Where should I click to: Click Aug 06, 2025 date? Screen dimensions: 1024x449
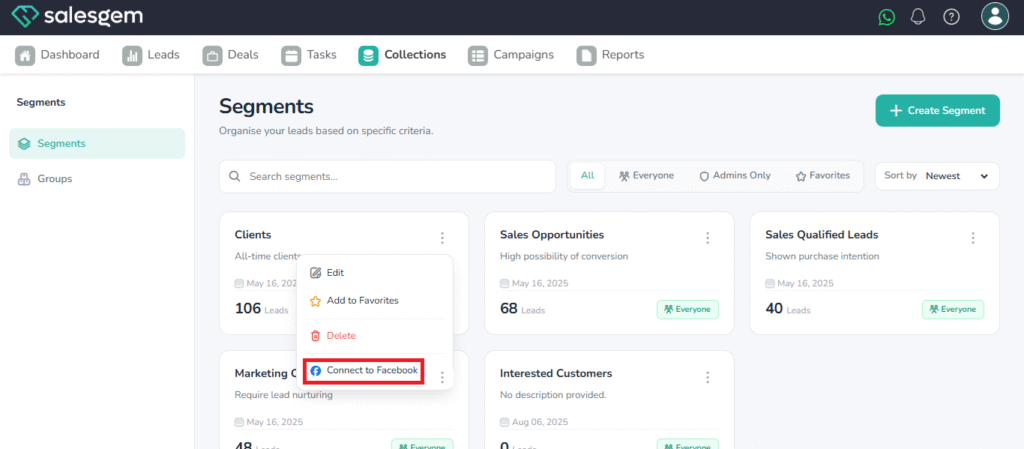[x=534, y=422]
